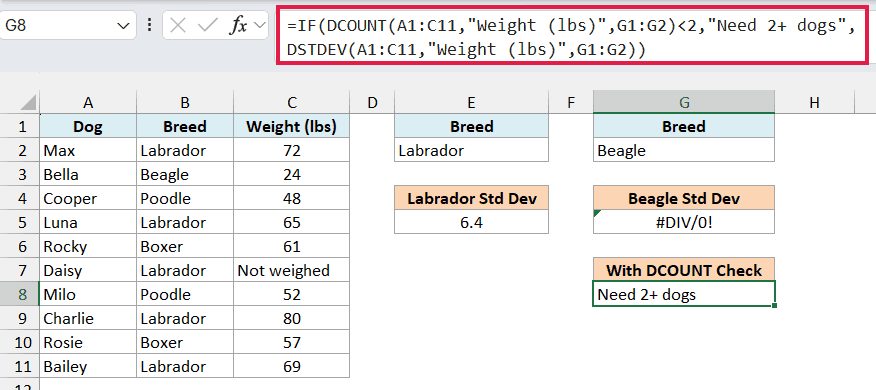876x390 pixels.
Task: Click the 'Beagle Std Dev' label cell
Action: click(684, 198)
